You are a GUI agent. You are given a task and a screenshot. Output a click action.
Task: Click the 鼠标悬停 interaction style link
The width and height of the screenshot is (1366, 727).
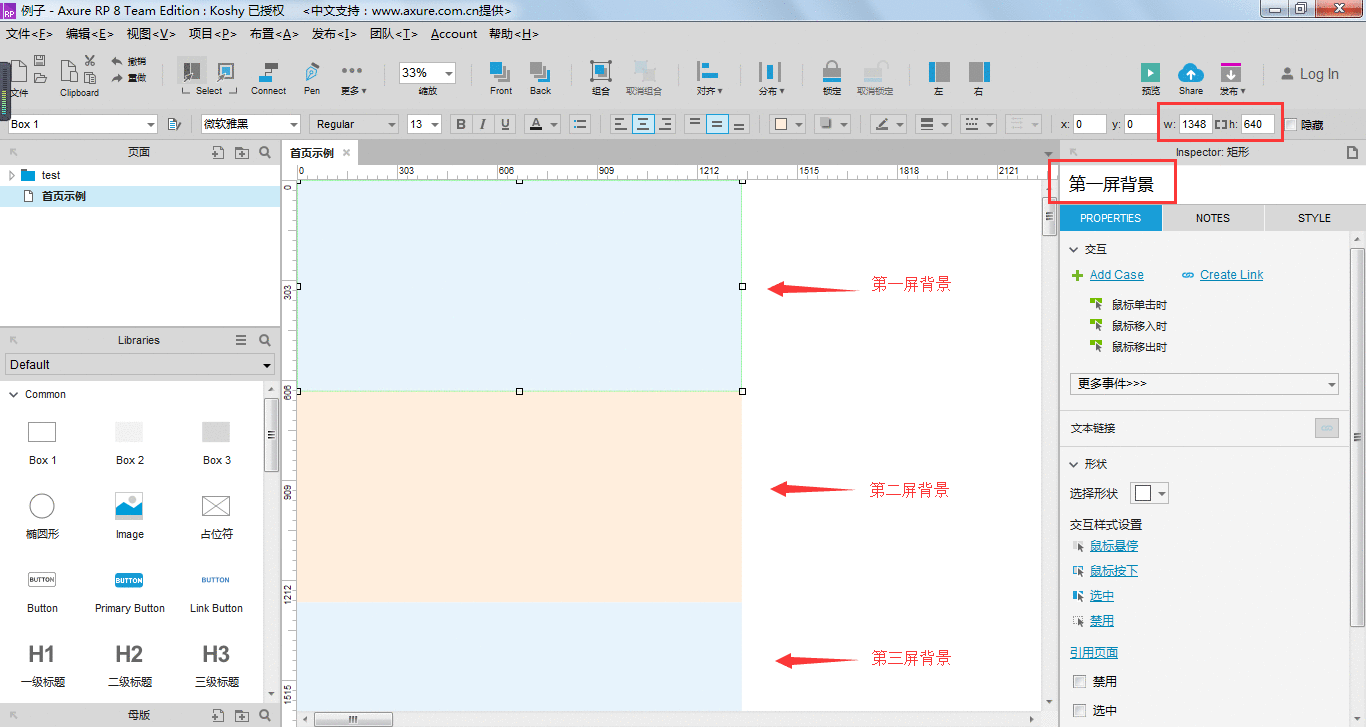coord(1114,546)
